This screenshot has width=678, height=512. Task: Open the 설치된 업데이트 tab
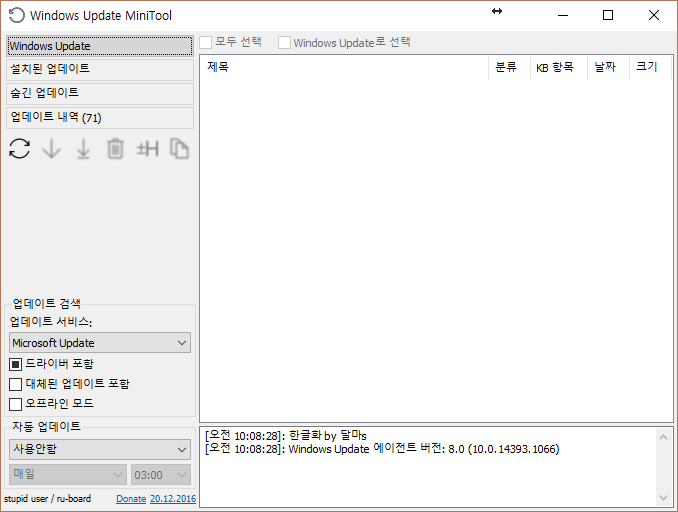coord(100,69)
